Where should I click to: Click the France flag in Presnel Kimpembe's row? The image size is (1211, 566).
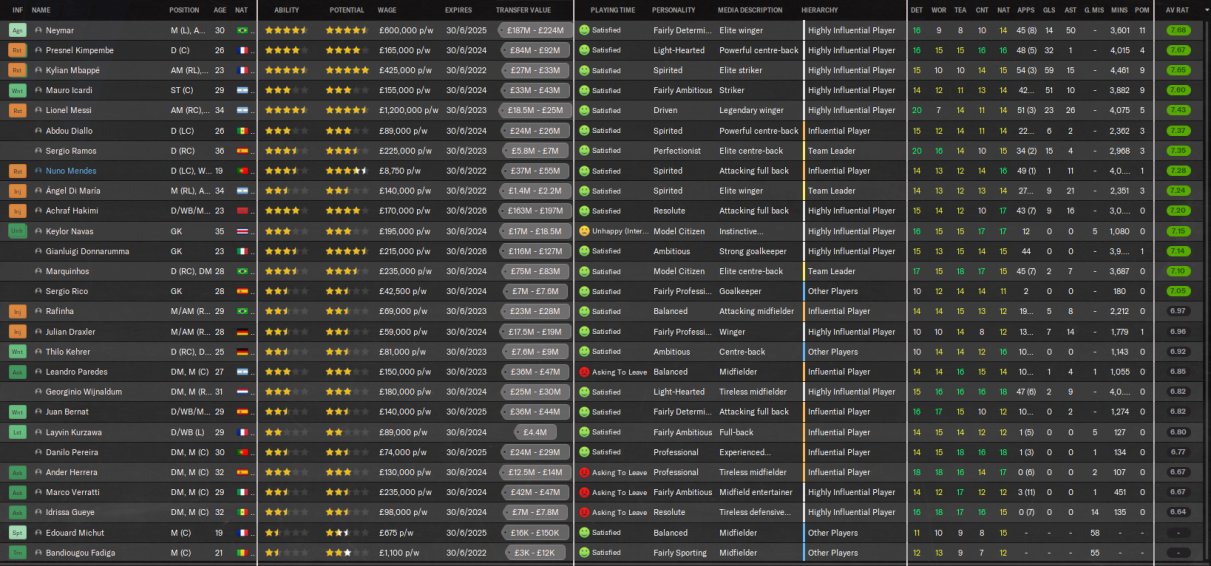tap(241, 51)
